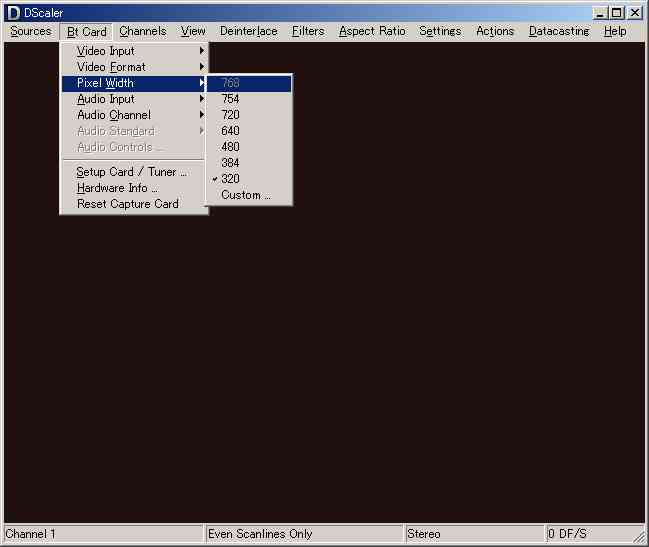Expand the Video Input submenu
This screenshot has height=547, width=649.
[134, 51]
